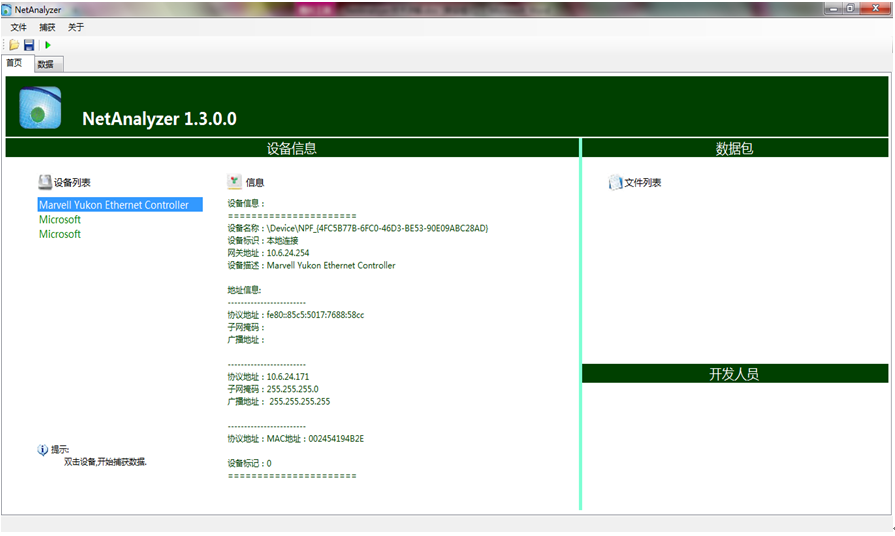This screenshot has width=895, height=536.
Task: Select Marvell Yukon Ethernet Controller in device list
Action: coord(120,205)
